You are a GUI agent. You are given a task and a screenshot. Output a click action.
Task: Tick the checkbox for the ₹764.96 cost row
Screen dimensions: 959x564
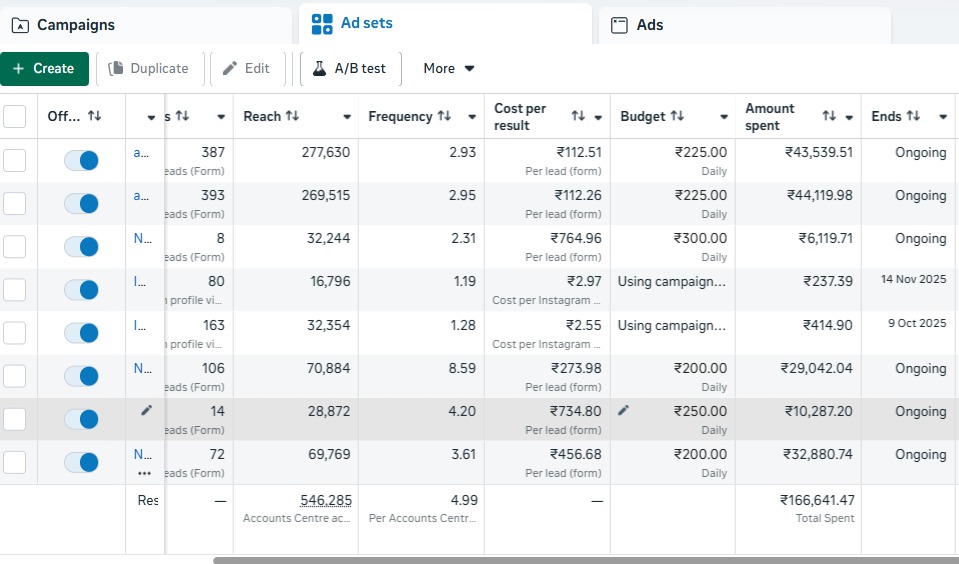15,247
